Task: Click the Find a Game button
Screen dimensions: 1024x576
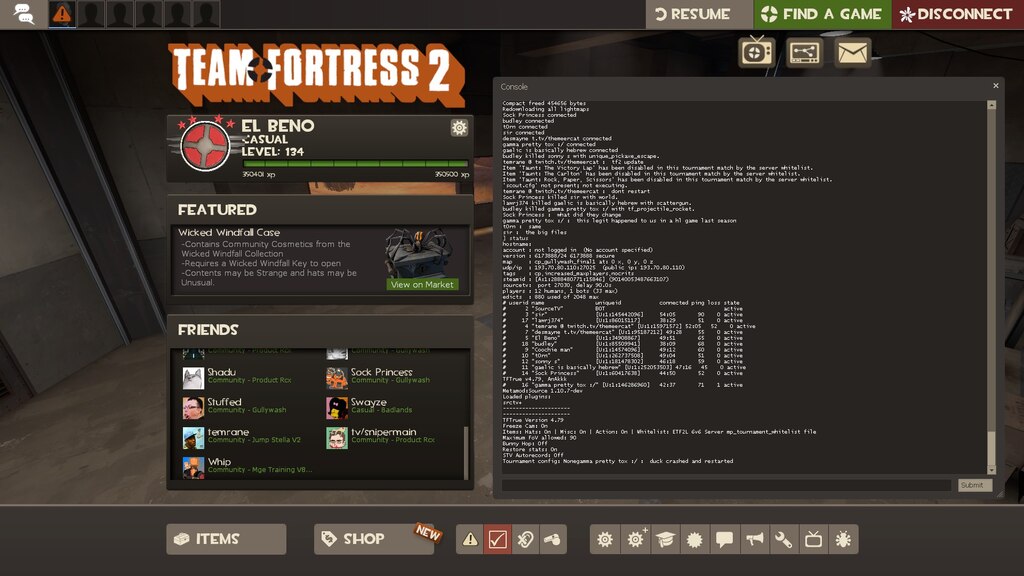Action: point(823,14)
